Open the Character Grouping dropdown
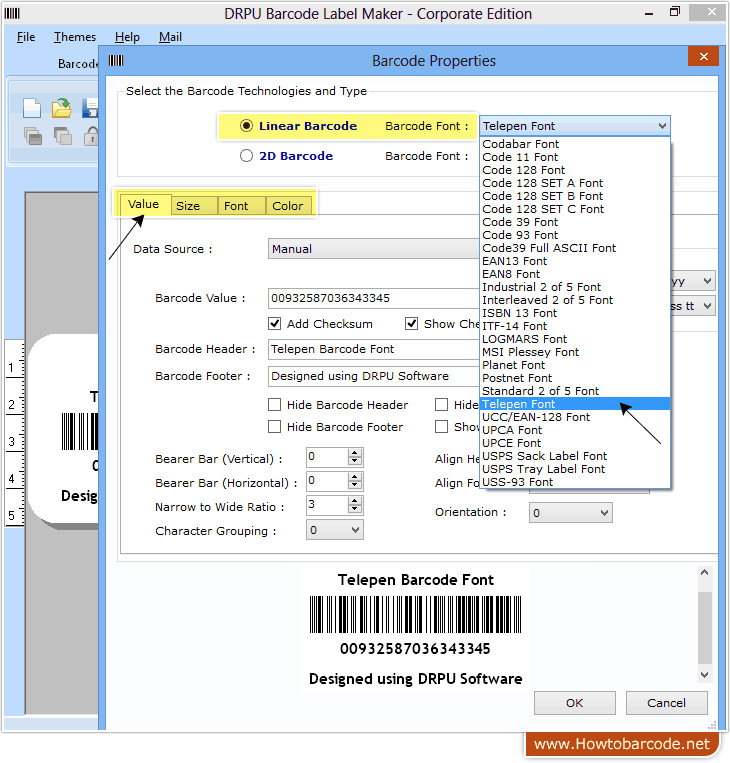730x763 pixels. pyautogui.click(x=334, y=530)
